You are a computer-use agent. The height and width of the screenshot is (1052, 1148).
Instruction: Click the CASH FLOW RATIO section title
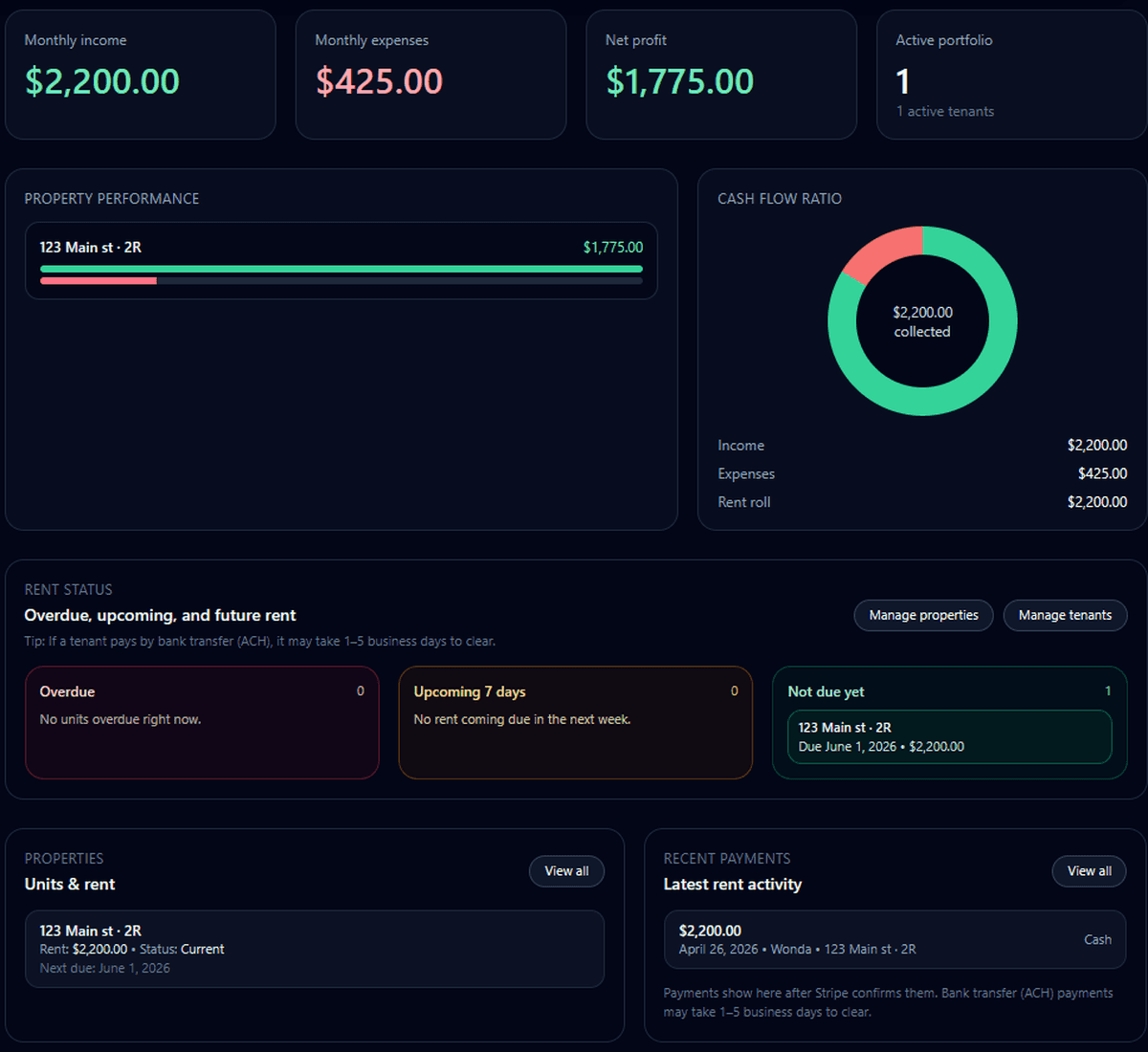coord(780,199)
